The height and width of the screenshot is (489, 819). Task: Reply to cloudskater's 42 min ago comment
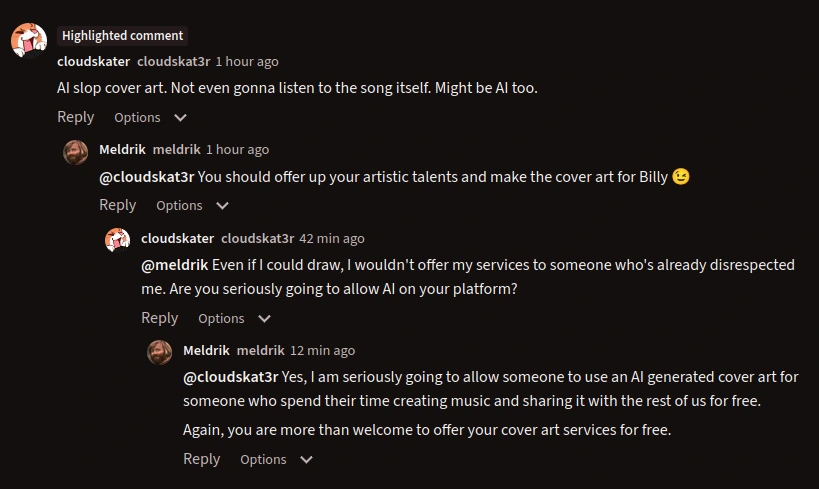click(160, 318)
